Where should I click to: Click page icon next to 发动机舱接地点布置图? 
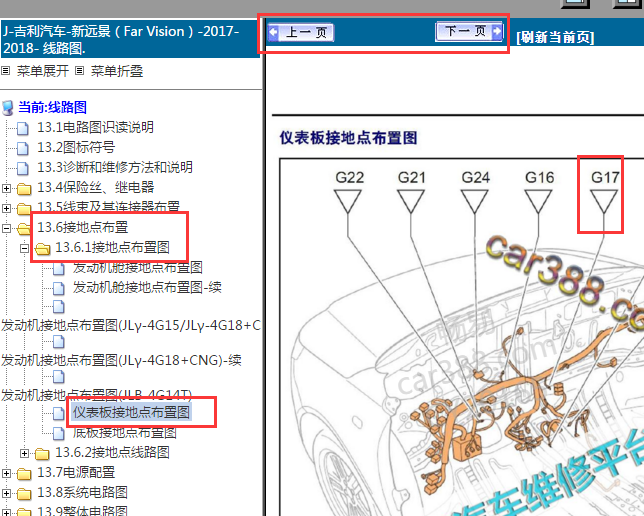click(x=59, y=269)
